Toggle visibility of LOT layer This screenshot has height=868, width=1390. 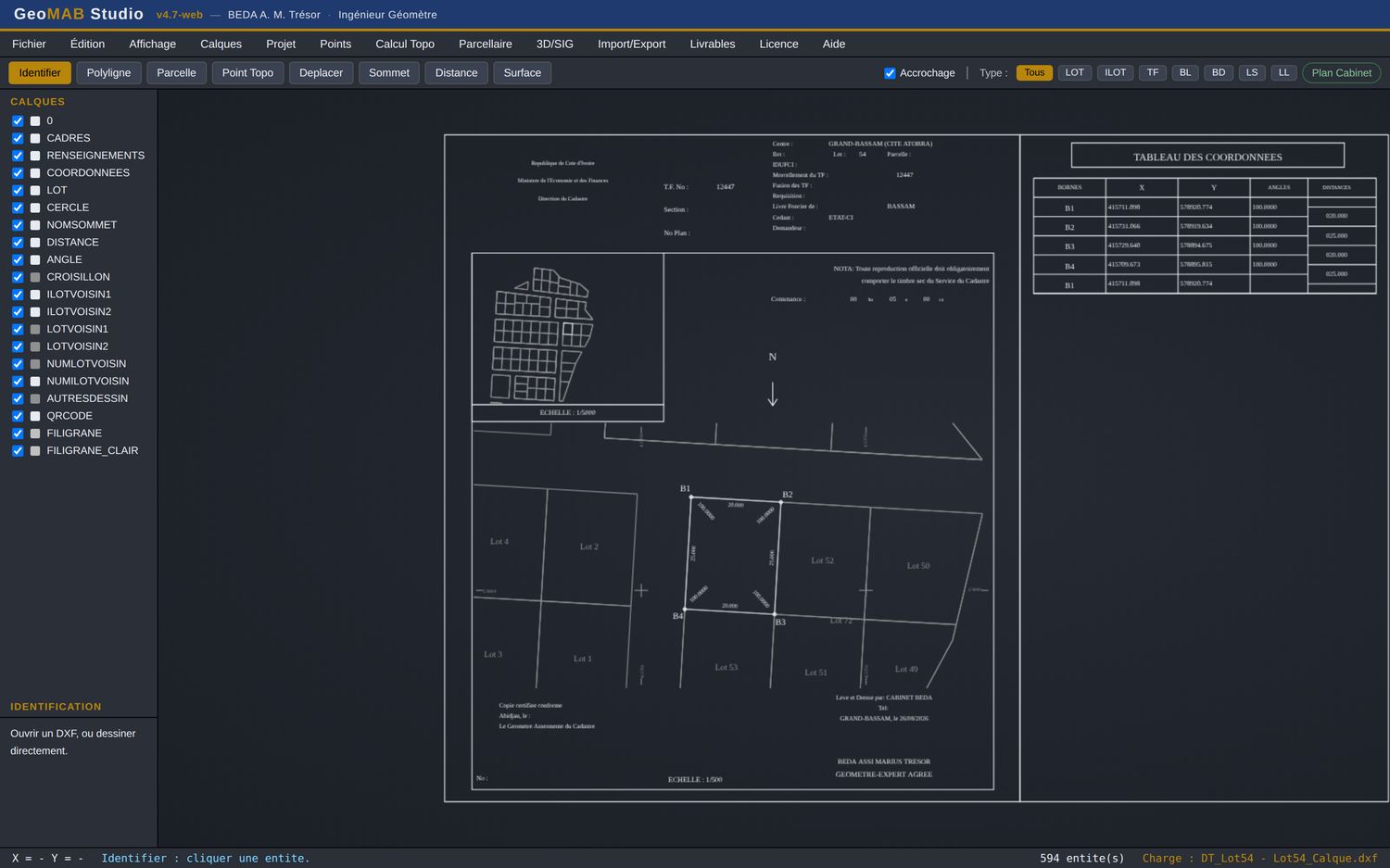[x=18, y=190]
